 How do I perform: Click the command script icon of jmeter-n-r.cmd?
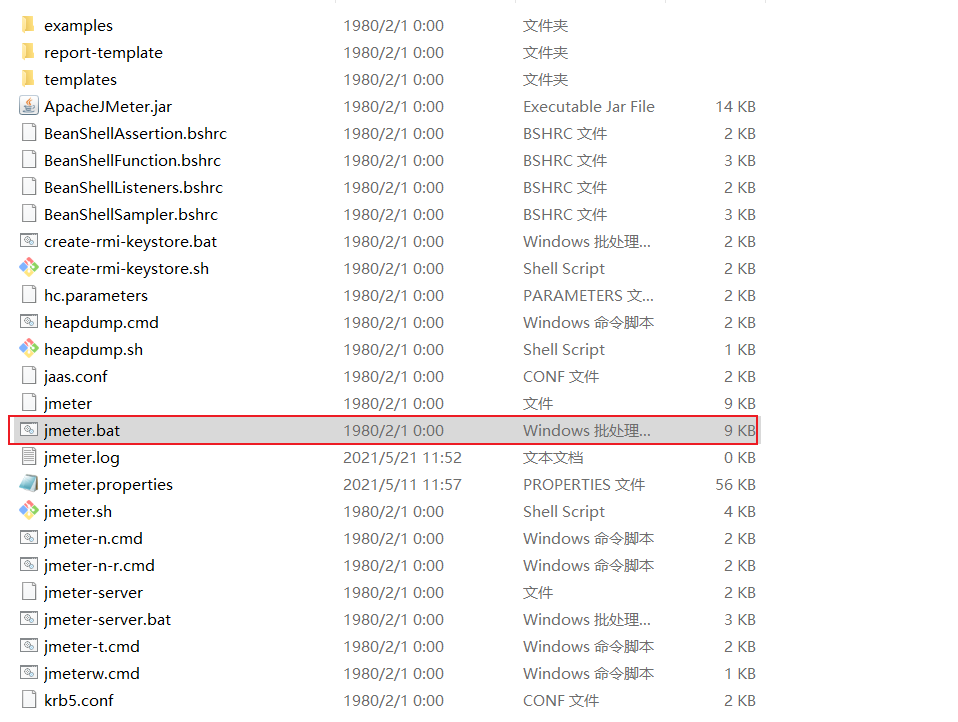click(x=29, y=564)
